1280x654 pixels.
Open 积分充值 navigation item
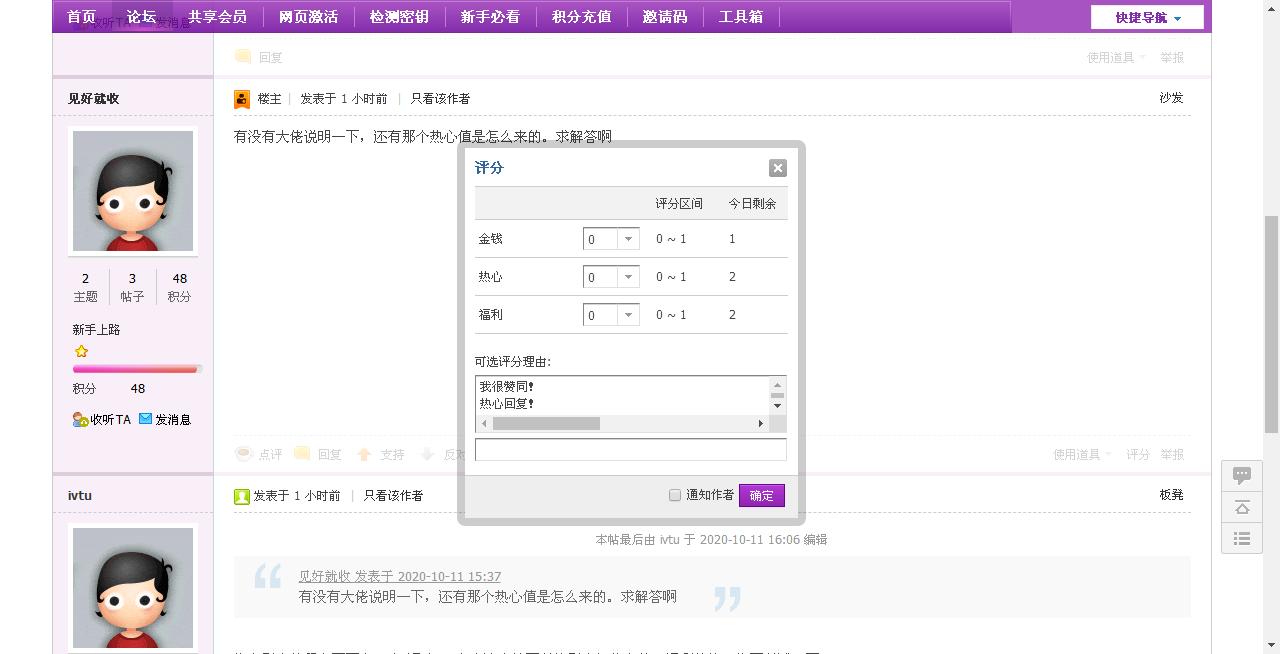pyautogui.click(x=581, y=17)
